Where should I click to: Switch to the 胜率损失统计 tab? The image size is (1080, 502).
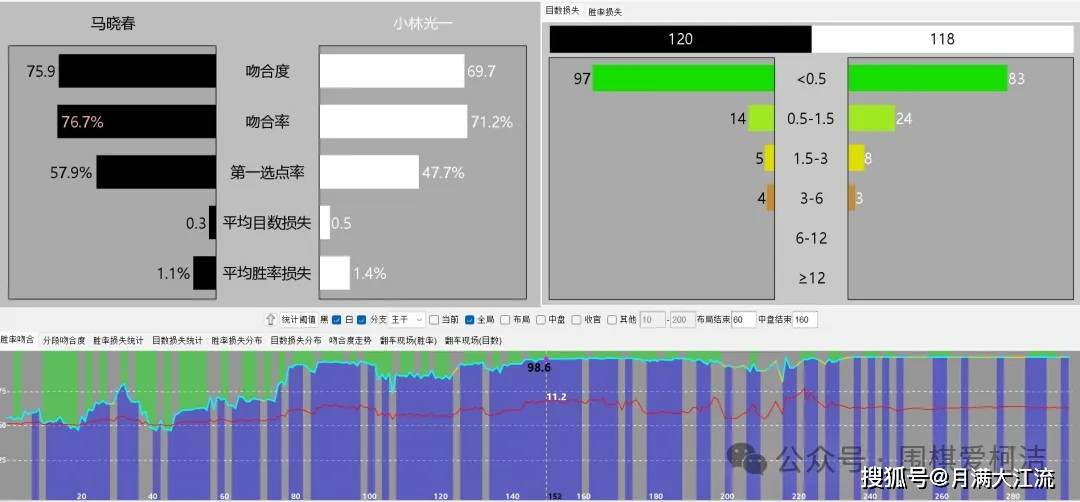point(119,341)
